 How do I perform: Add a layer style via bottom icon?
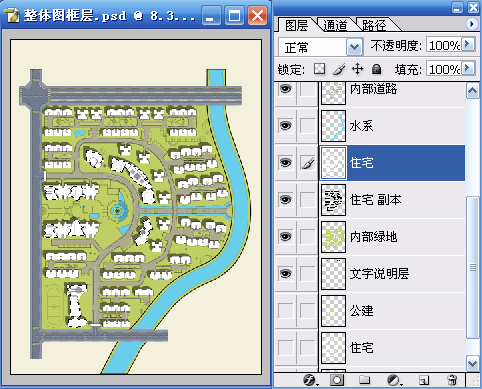click(310, 380)
